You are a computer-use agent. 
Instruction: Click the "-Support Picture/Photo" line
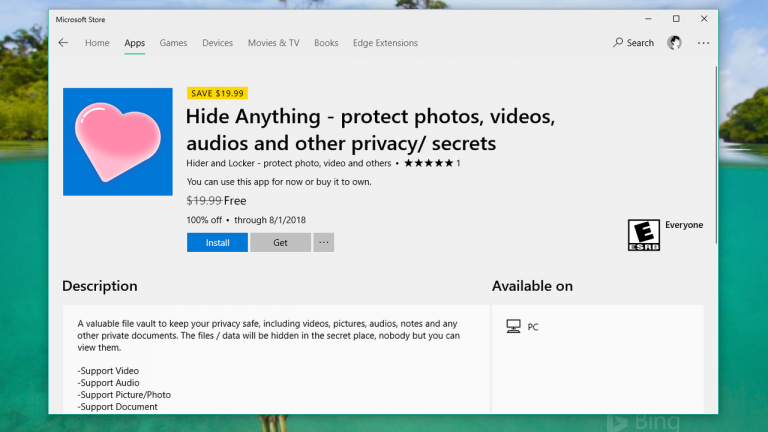124,395
